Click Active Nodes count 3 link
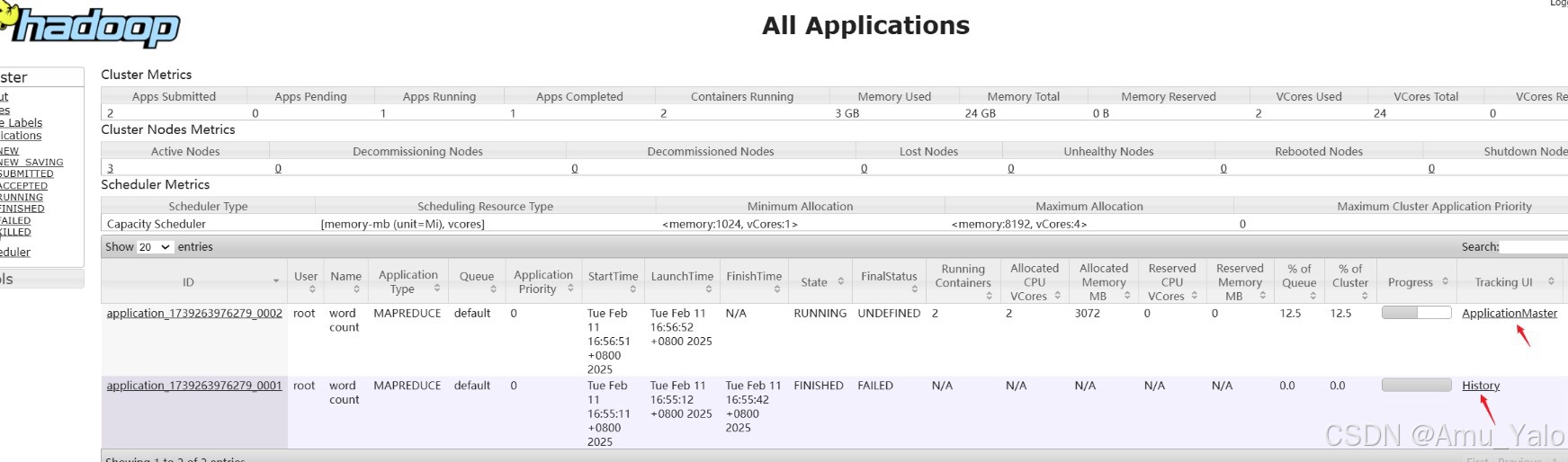Image resolution: width=1568 pixels, height=462 pixels. (x=110, y=168)
